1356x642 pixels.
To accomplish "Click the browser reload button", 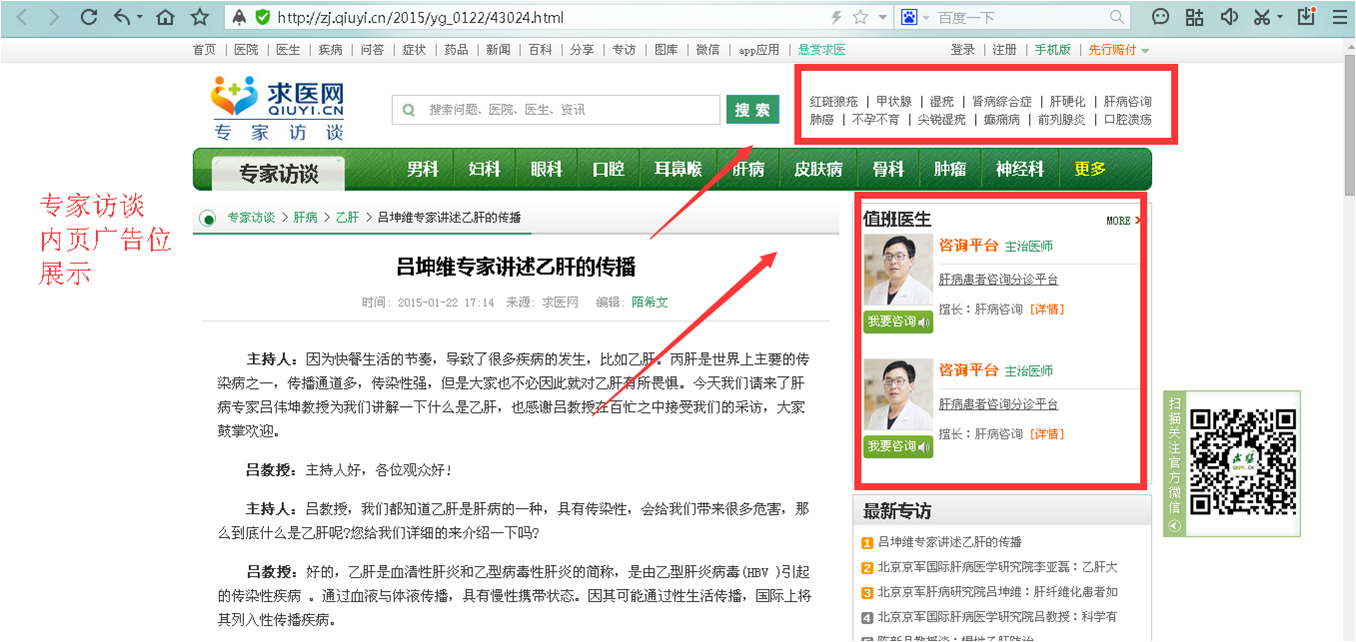I will click(x=89, y=17).
